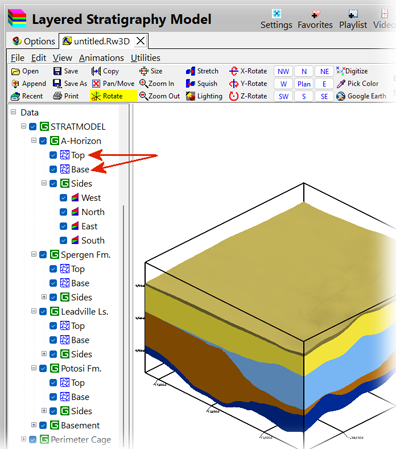396x449 pixels.
Task: Uncheck the Basement checkbox
Action: (x=43, y=425)
